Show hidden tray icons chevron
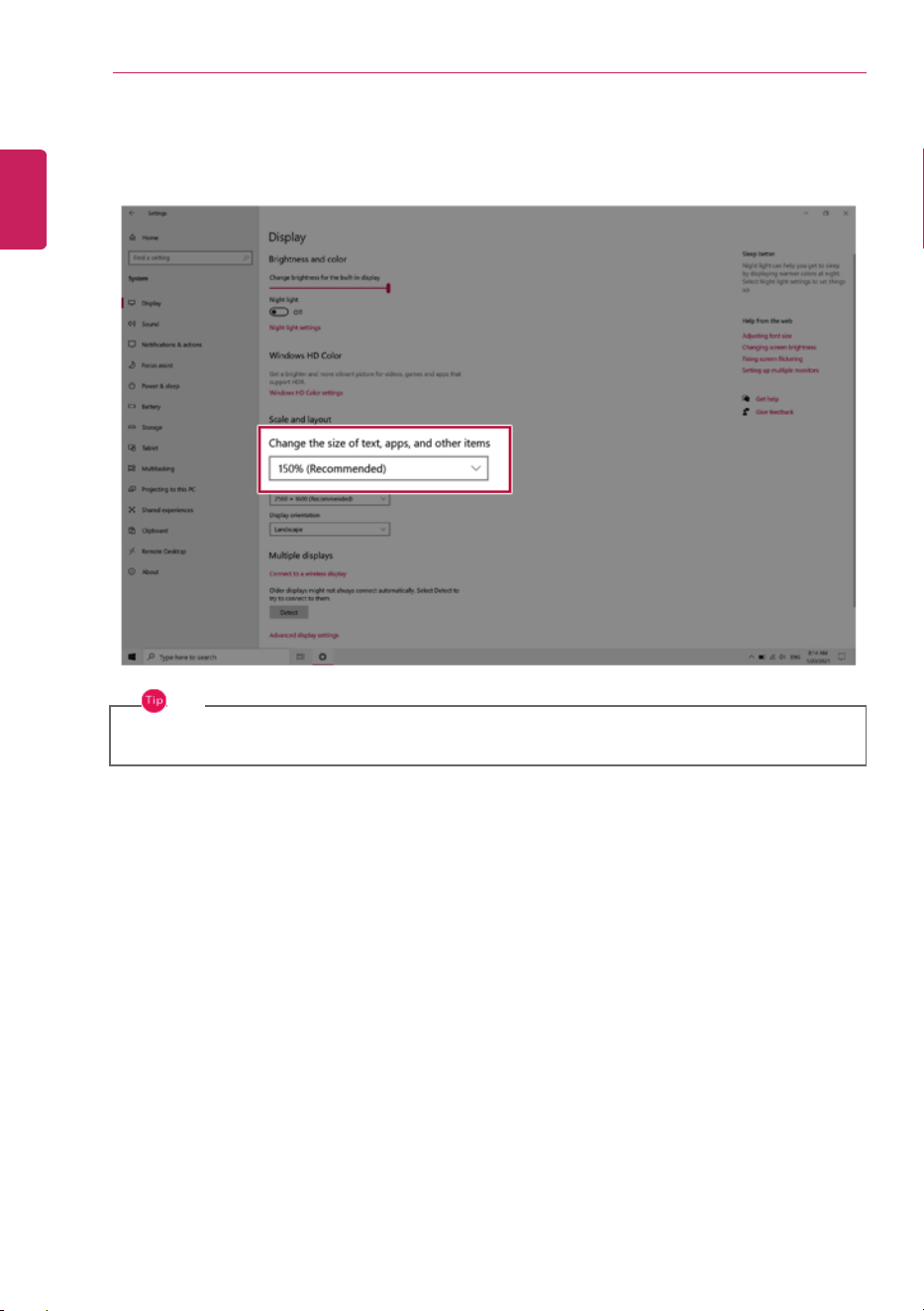 (x=751, y=656)
